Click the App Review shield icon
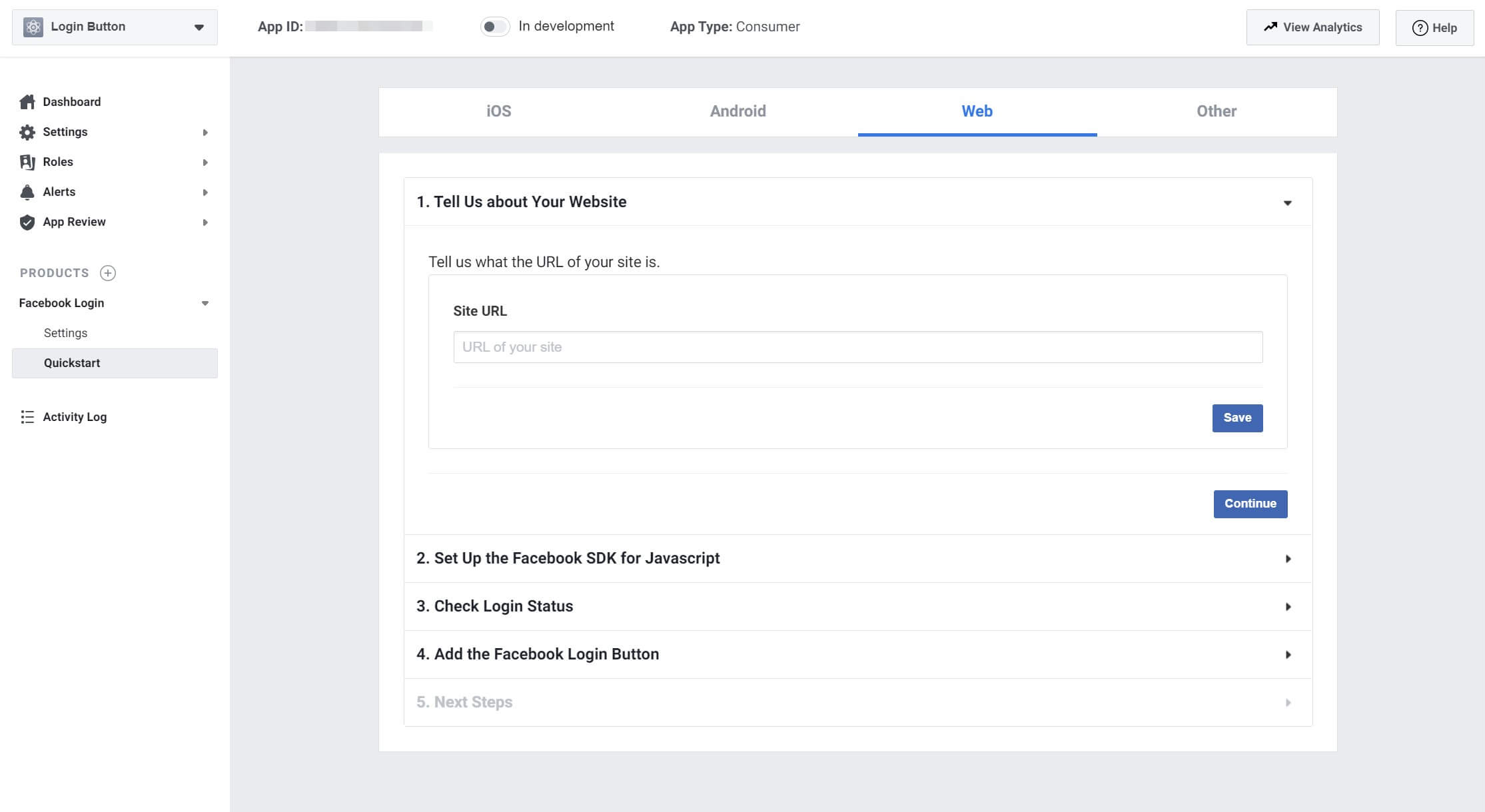This screenshot has height=812, width=1485. pos(26,221)
